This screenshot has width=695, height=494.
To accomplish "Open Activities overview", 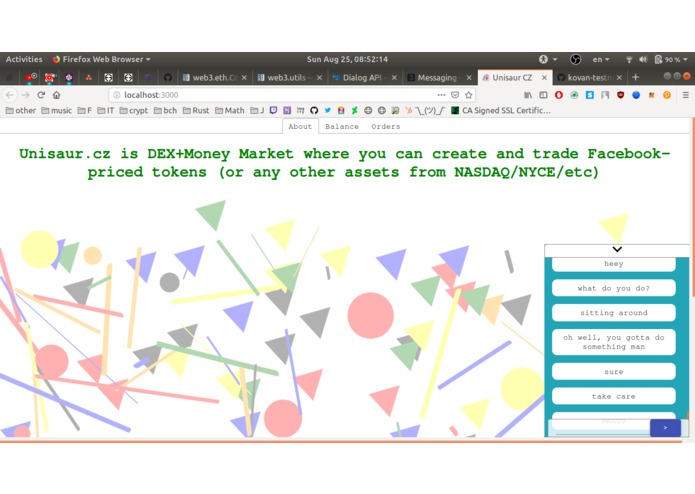I will coord(24,59).
